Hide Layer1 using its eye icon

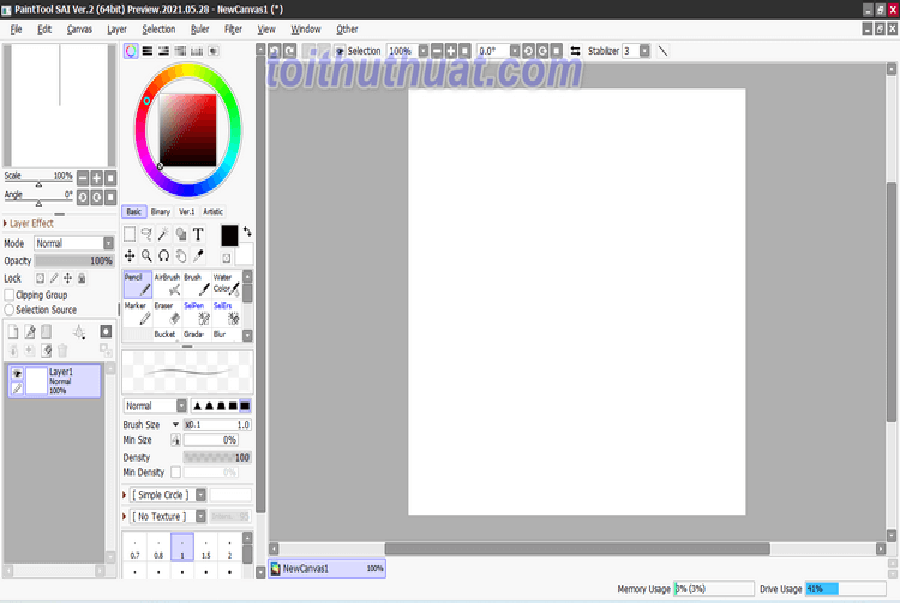tap(17, 373)
